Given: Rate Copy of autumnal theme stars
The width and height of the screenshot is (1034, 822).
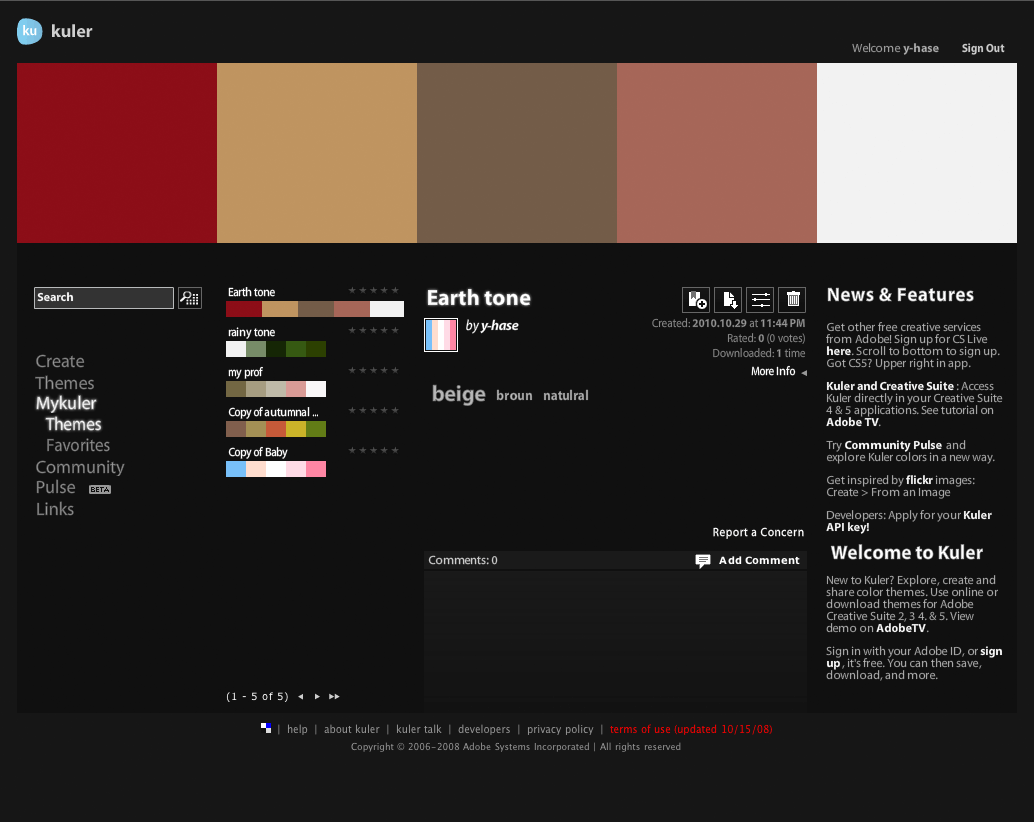Looking at the screenshot, I should [373, 410].
